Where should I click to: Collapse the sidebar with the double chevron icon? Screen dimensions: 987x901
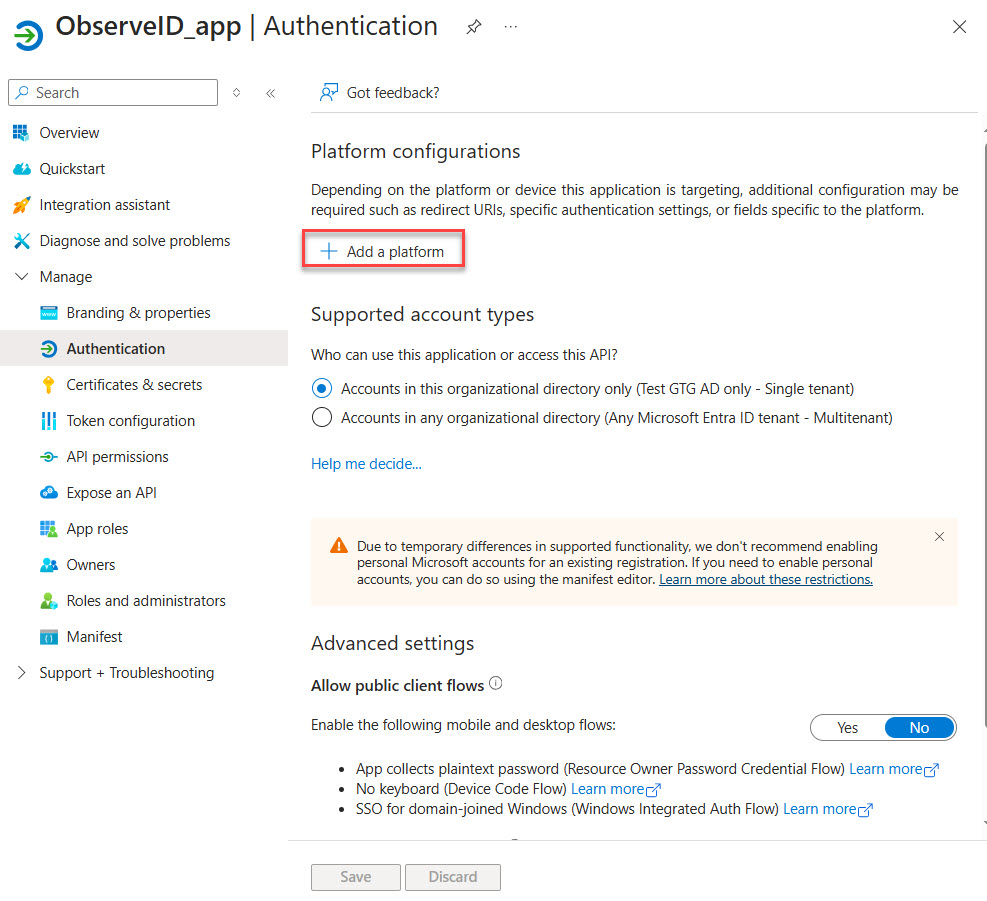tap(270, 93)
